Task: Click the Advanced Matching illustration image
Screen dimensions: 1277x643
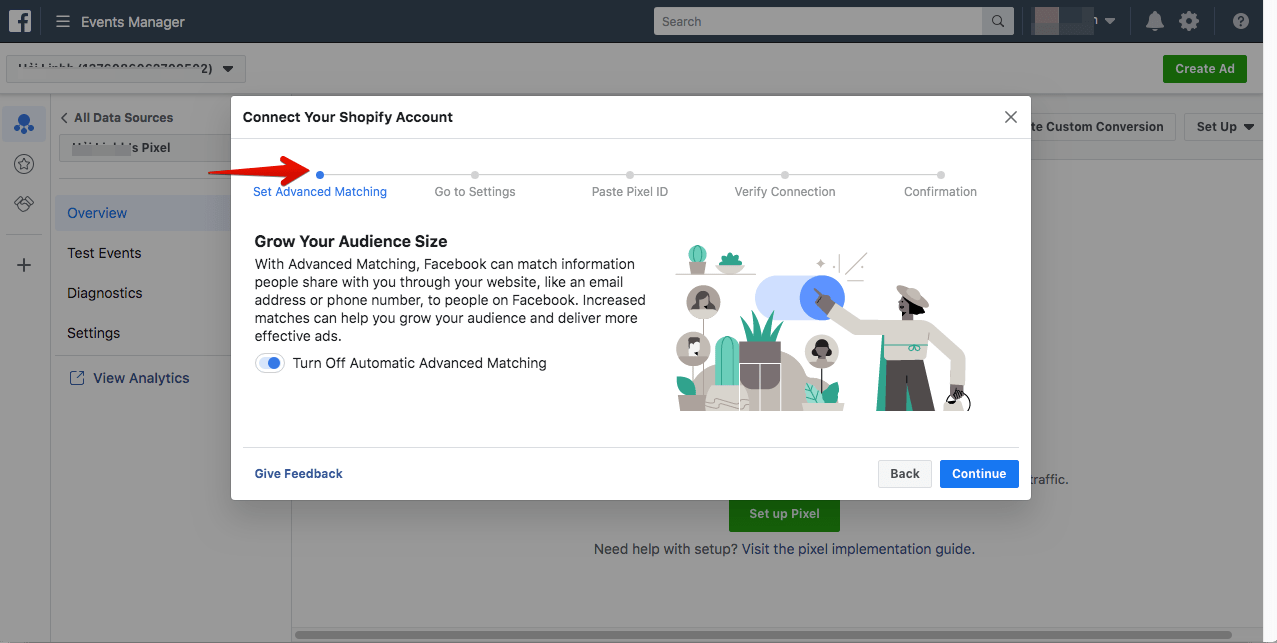Action: point(822,330)
